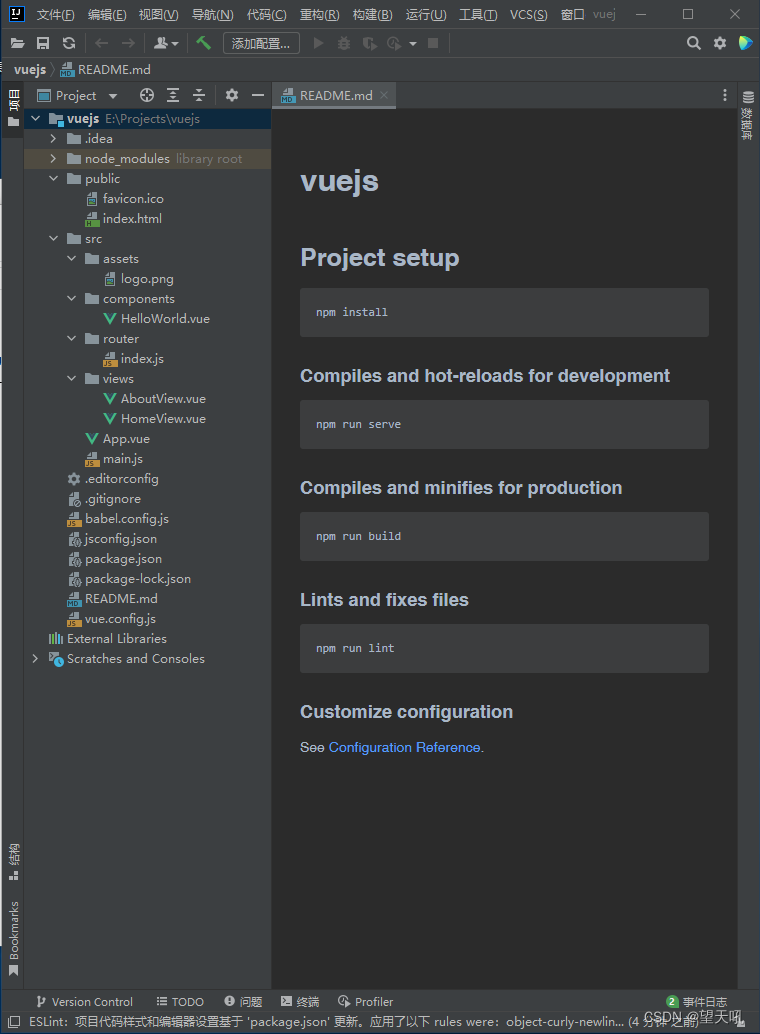Toggle the Bookmarks side tool window
Screen dimensions: 760x1034
point(14,938)
